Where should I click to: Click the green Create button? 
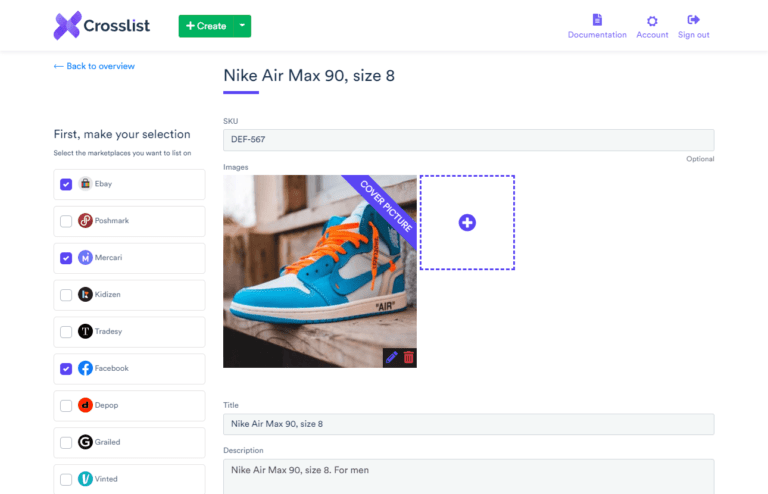click(206, 26)
